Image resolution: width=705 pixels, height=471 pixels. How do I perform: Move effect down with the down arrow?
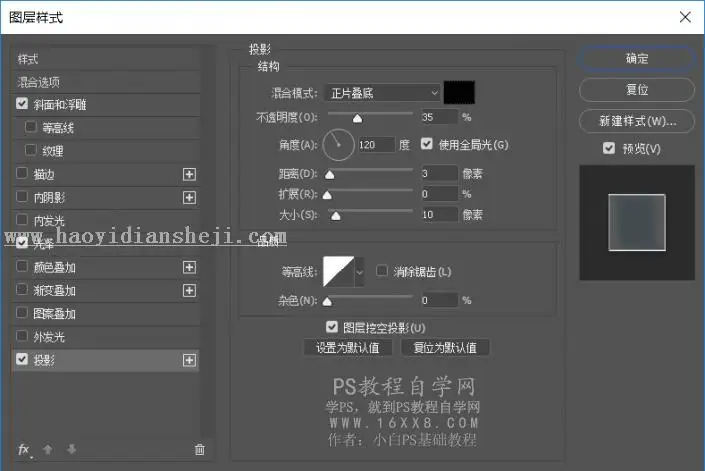[71, 449]
